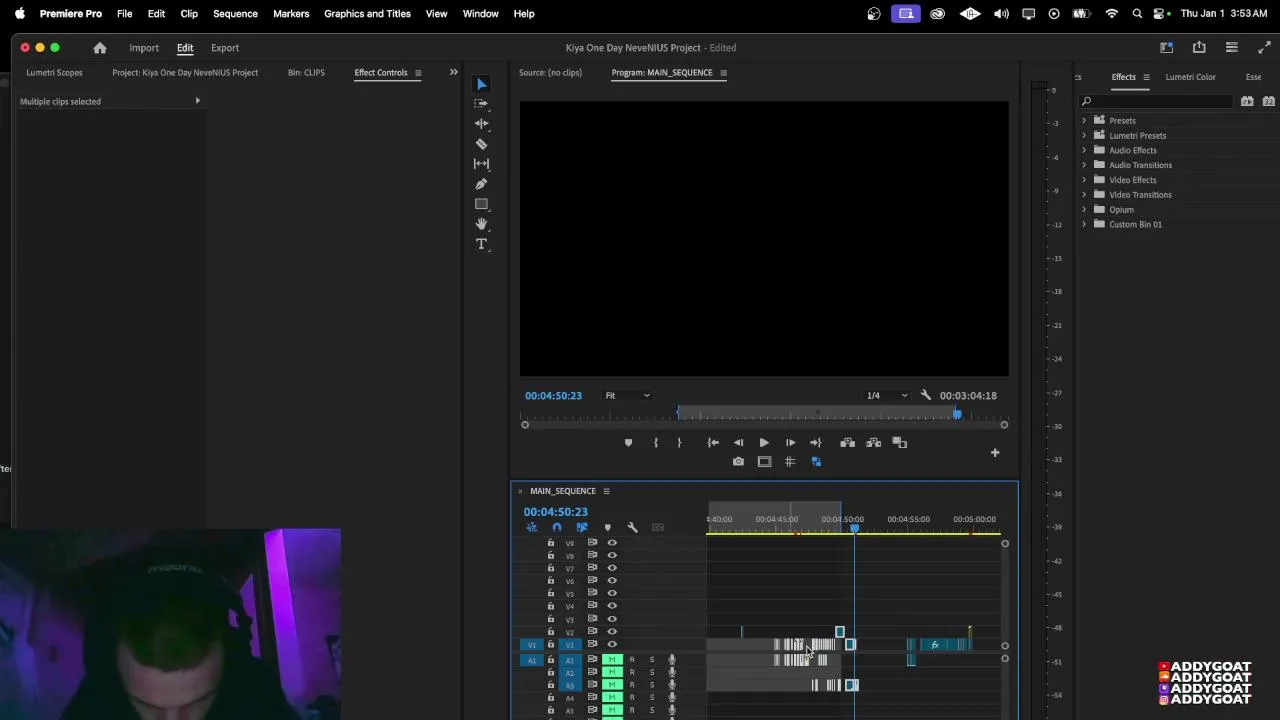The height and width of the screenshot is (720, 1280).
Task: Switch to Lumetri Color tab
Action: point(1190,77)
